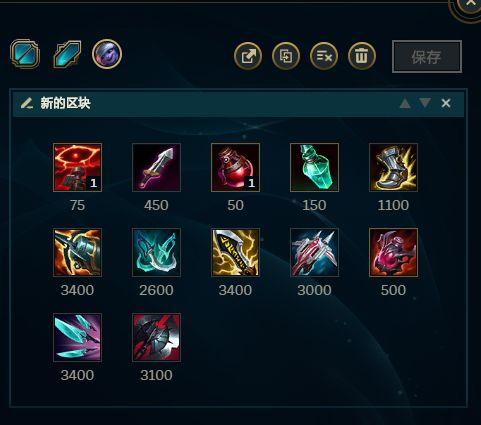Select the green potion costing 150
Viewport: 481px width, 425px height.
point(314,167)
